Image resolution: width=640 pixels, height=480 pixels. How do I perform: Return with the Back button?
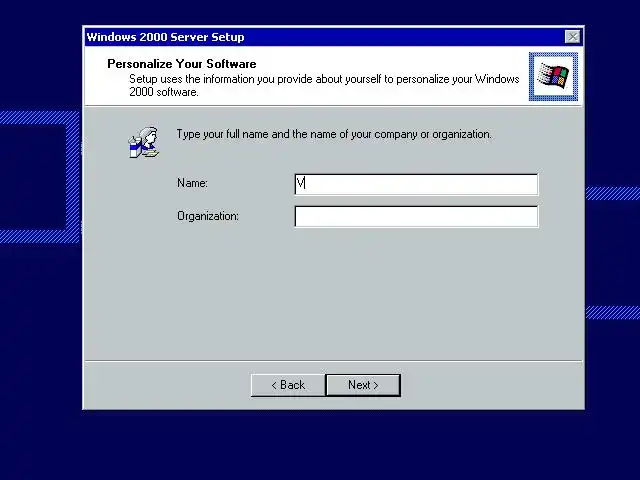pyautogui.click(x=288, y=385)
